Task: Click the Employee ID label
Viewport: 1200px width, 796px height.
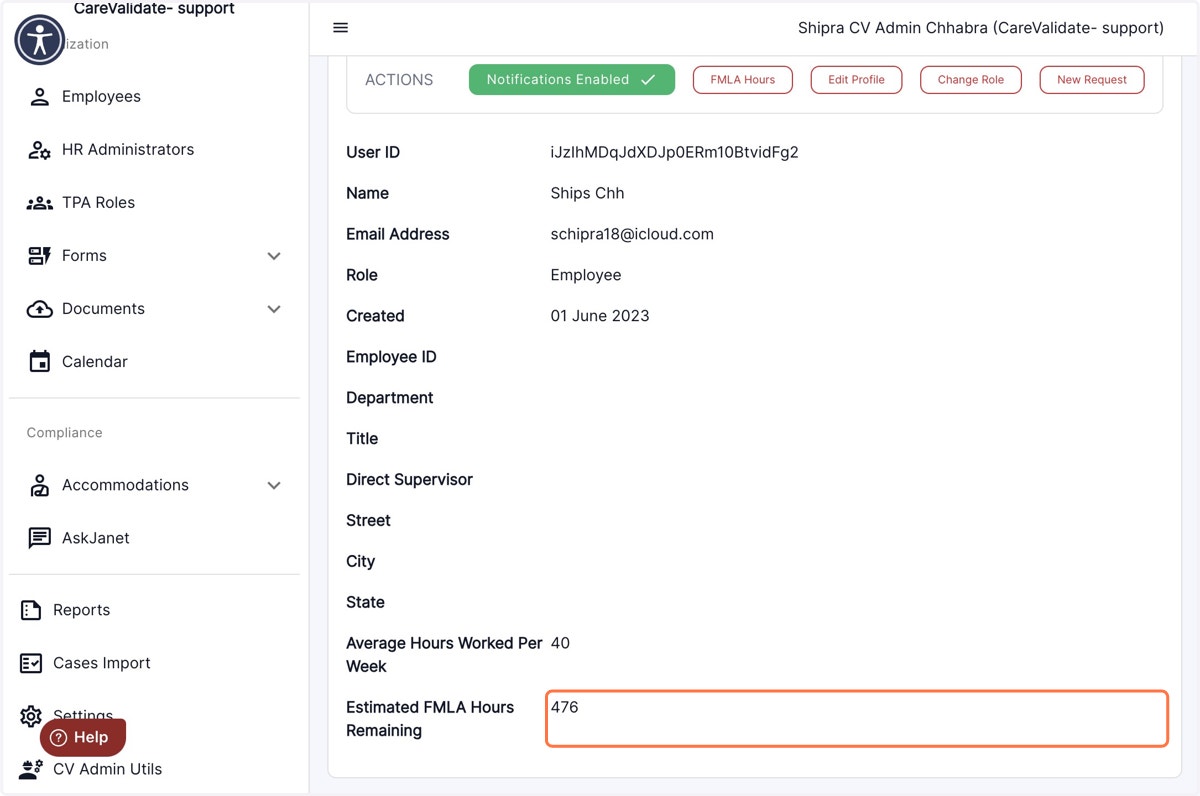Action: [x=391, y=357]
